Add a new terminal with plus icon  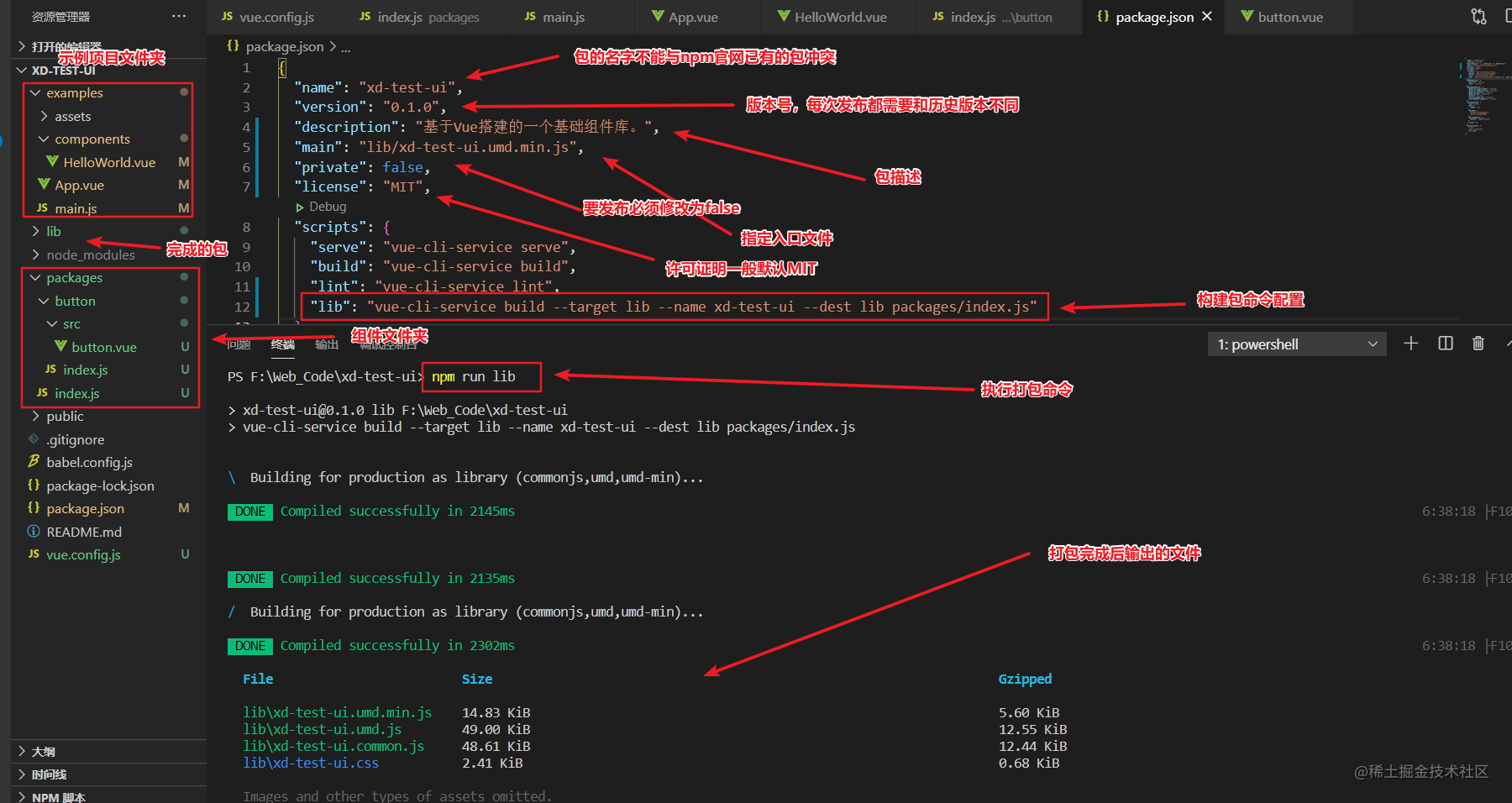click(1411, 344)
